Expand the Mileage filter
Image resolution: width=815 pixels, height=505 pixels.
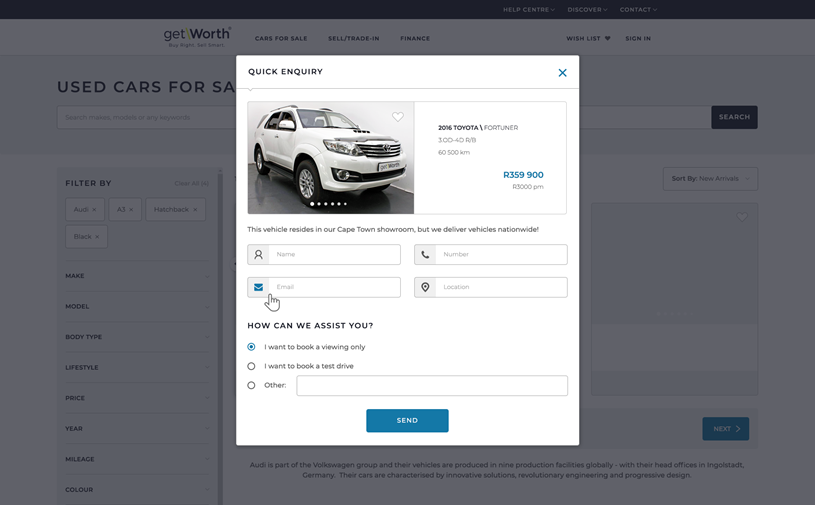(x=137, y=459)
